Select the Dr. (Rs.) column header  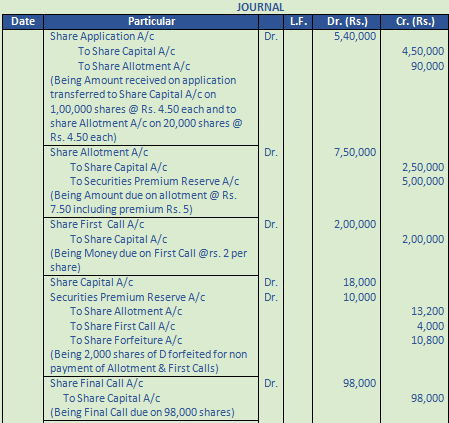347,21
